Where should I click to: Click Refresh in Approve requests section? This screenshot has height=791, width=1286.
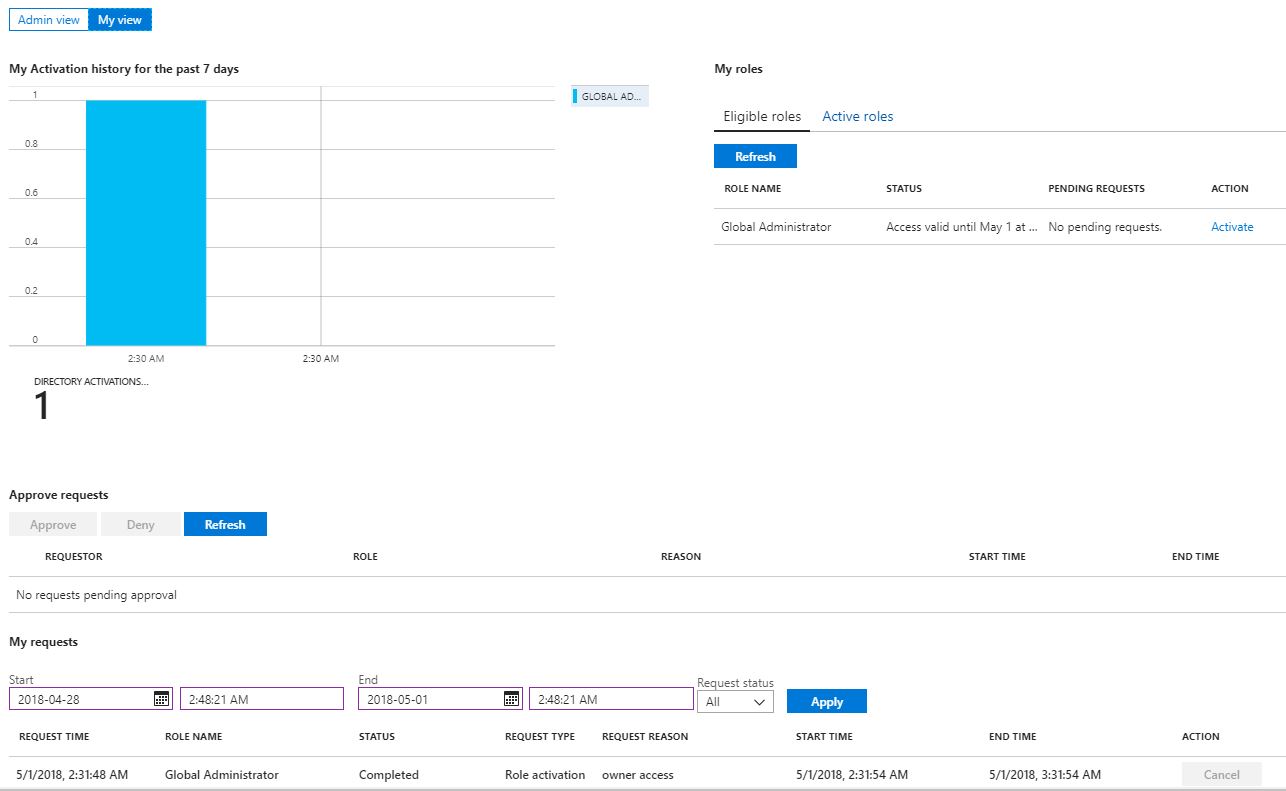click(x=225, y=524)
